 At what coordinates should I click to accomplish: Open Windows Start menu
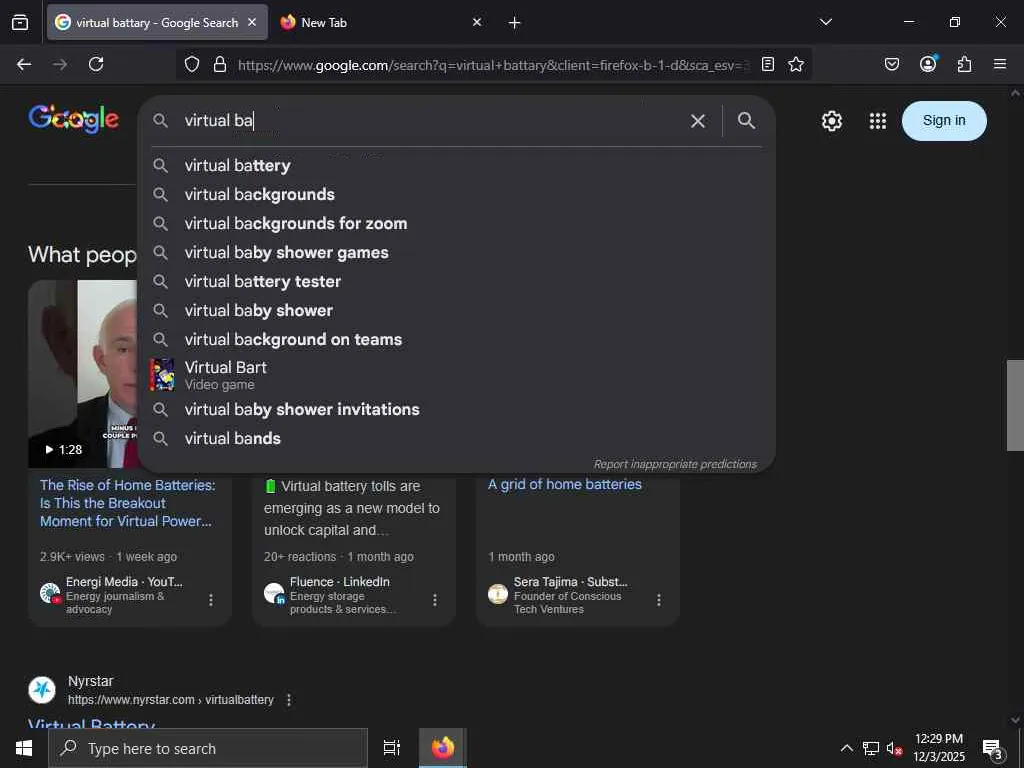point(24,748)
